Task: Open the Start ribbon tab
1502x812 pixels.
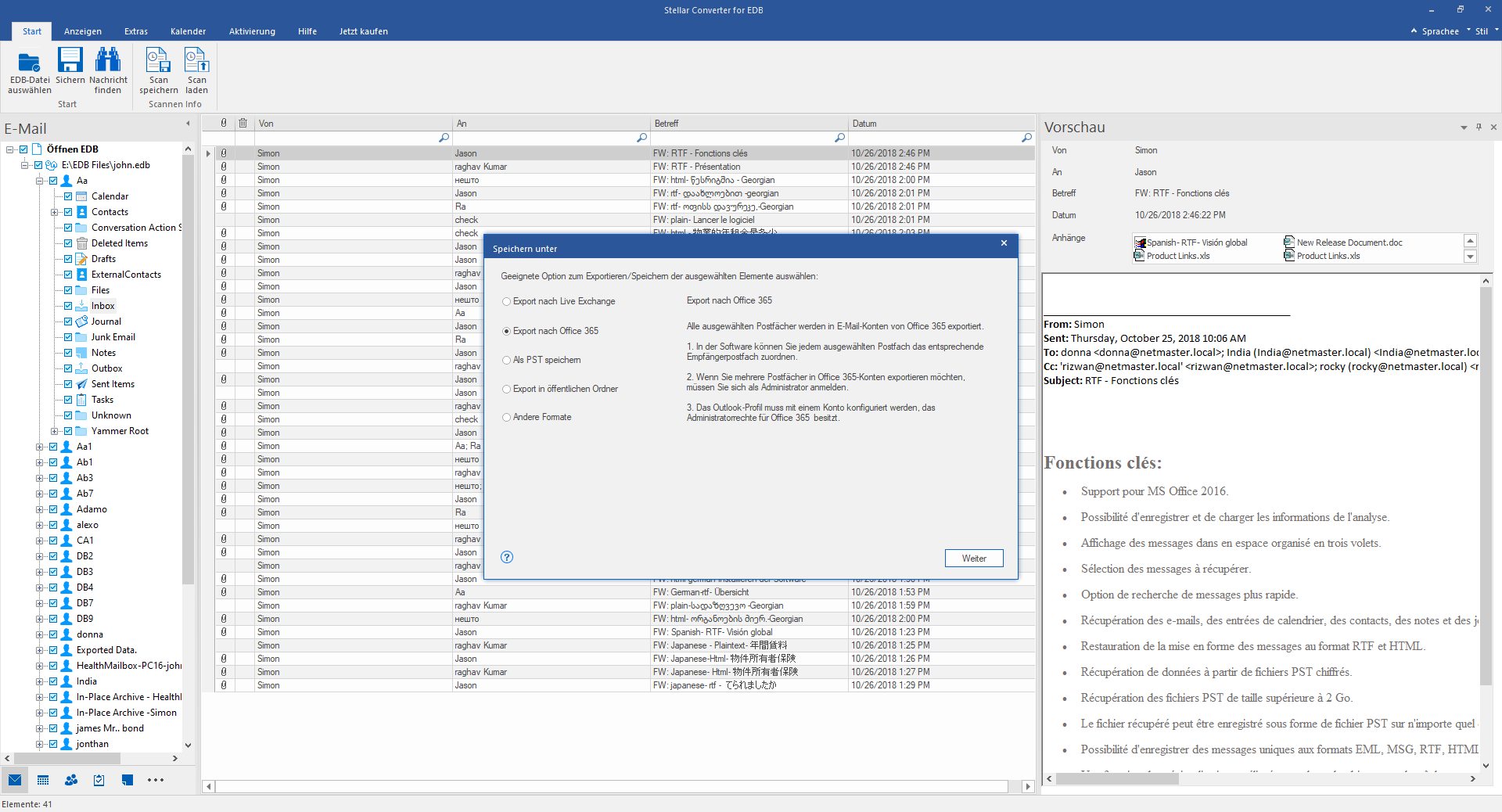Action: click(x=32, y=31)
